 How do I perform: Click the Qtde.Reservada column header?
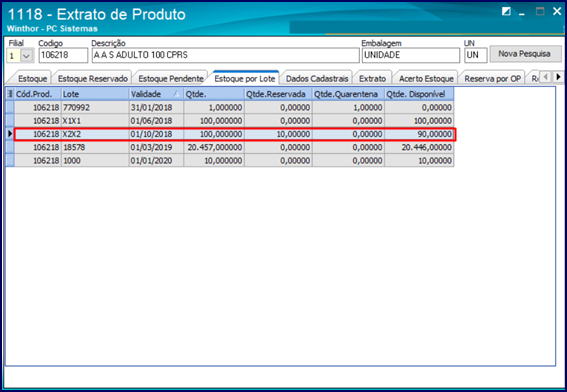pyautogui.click(x=278, y=94)
